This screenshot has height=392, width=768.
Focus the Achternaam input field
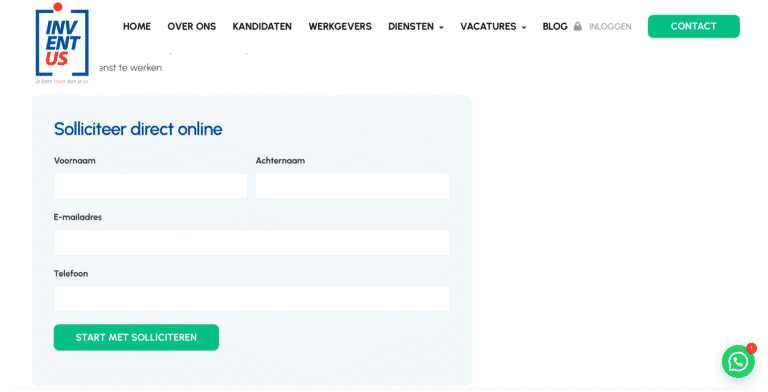(352, 186)
